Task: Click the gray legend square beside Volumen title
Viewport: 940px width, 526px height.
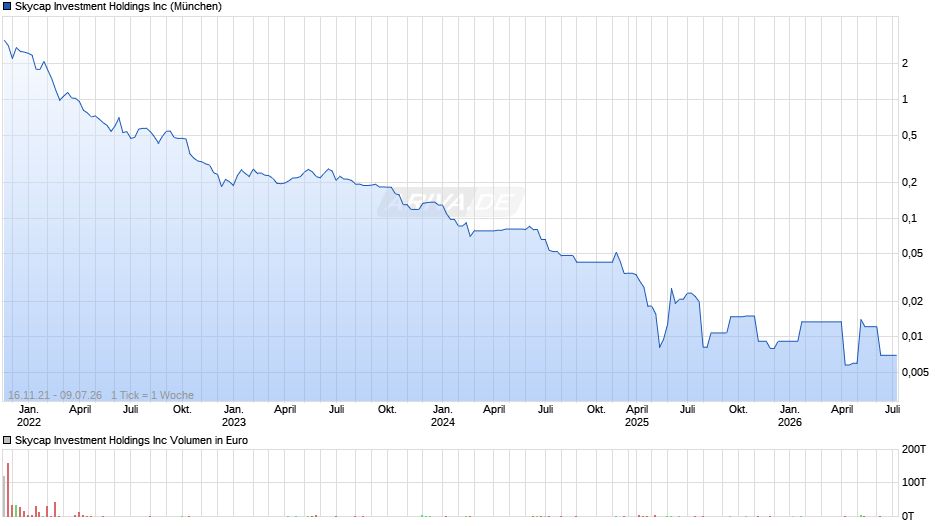Action: pyautogui.click(x=7, y=440)
